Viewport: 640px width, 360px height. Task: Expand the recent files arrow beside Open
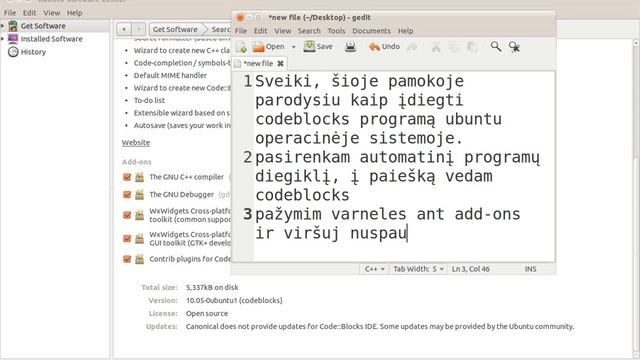293,47
